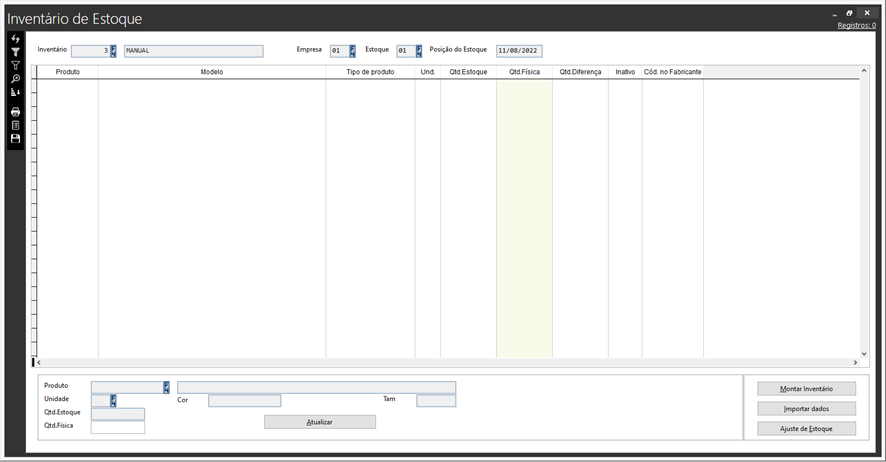Click the Atualizar button
The height and width of the screenshot is (462, 886).
click(x=320, y=422)
